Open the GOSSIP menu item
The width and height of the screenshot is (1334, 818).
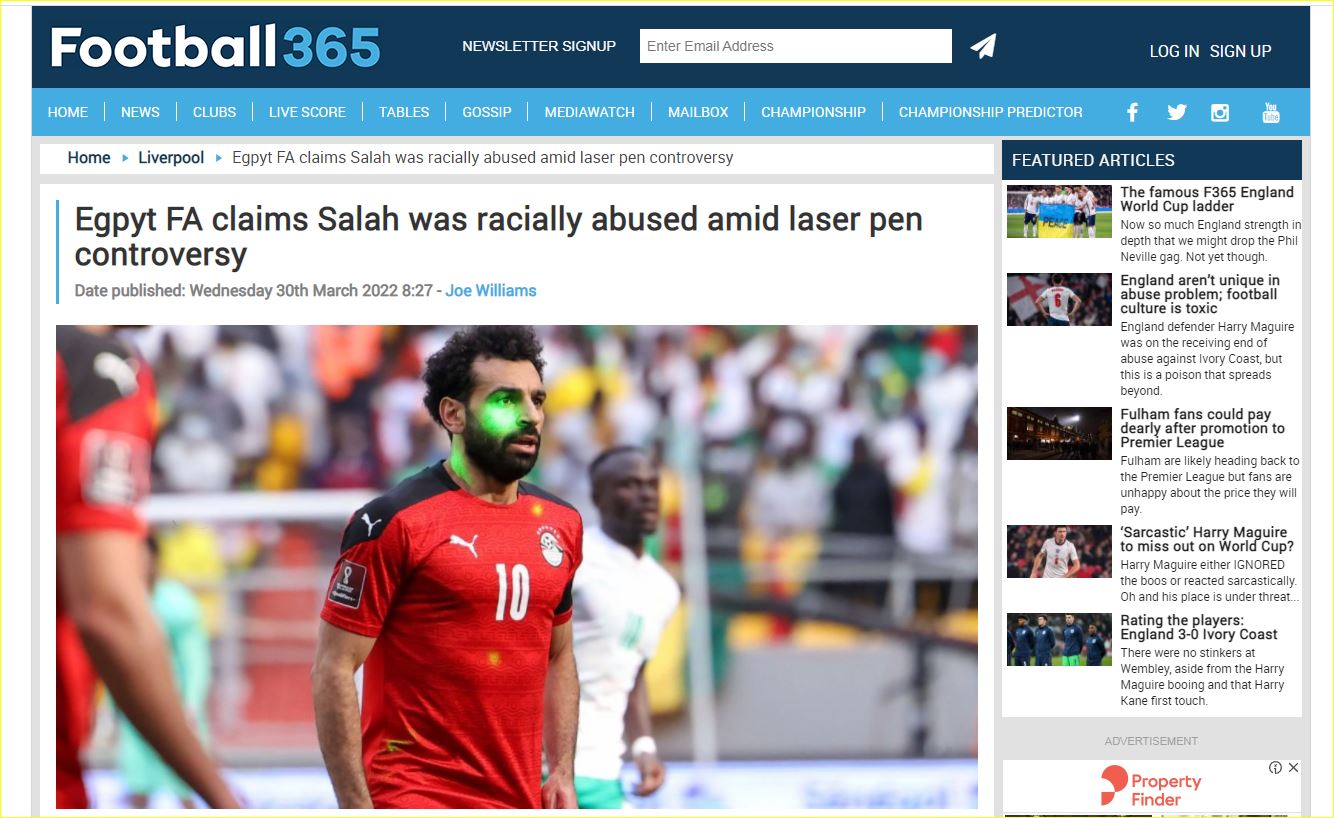click(487, 112)
